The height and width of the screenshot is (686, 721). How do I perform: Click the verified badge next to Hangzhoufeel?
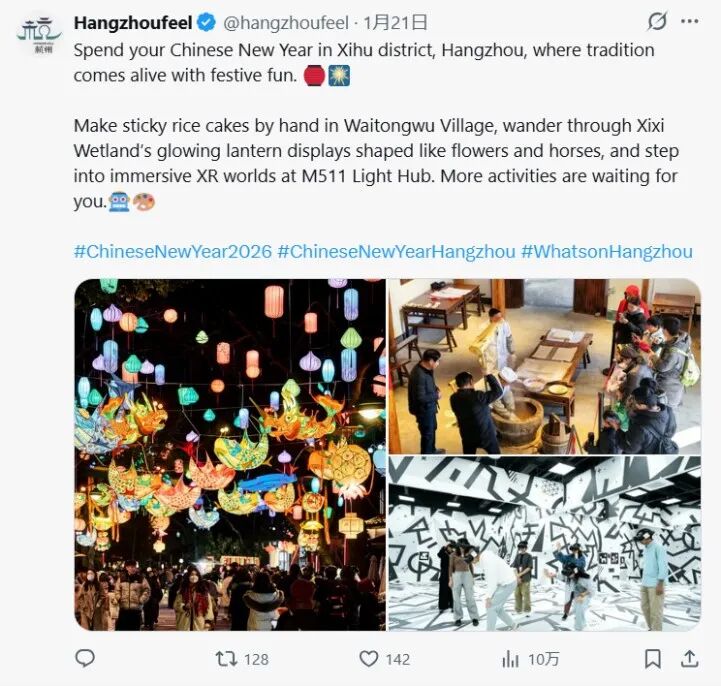[x=206, y=22]
